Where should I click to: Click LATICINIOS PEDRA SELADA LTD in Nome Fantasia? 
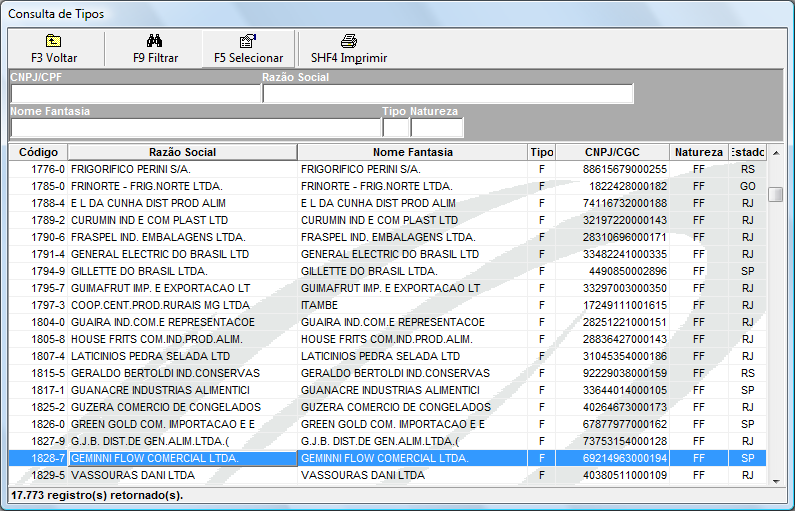412,356
